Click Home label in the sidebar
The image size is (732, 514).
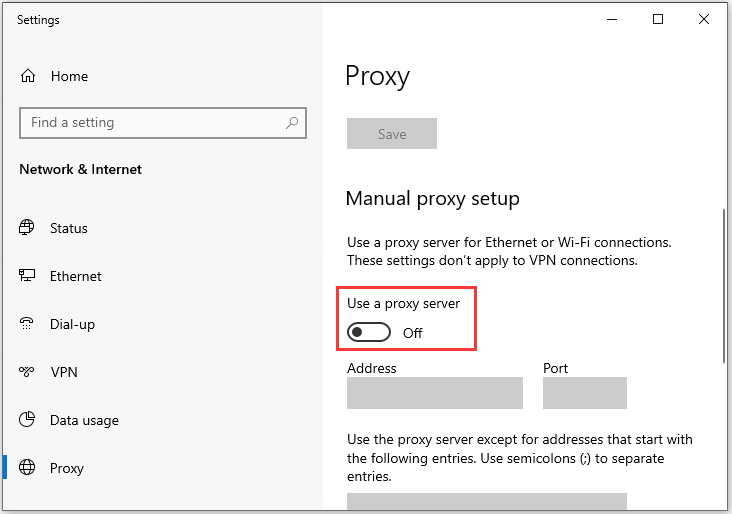coord(70,76)
